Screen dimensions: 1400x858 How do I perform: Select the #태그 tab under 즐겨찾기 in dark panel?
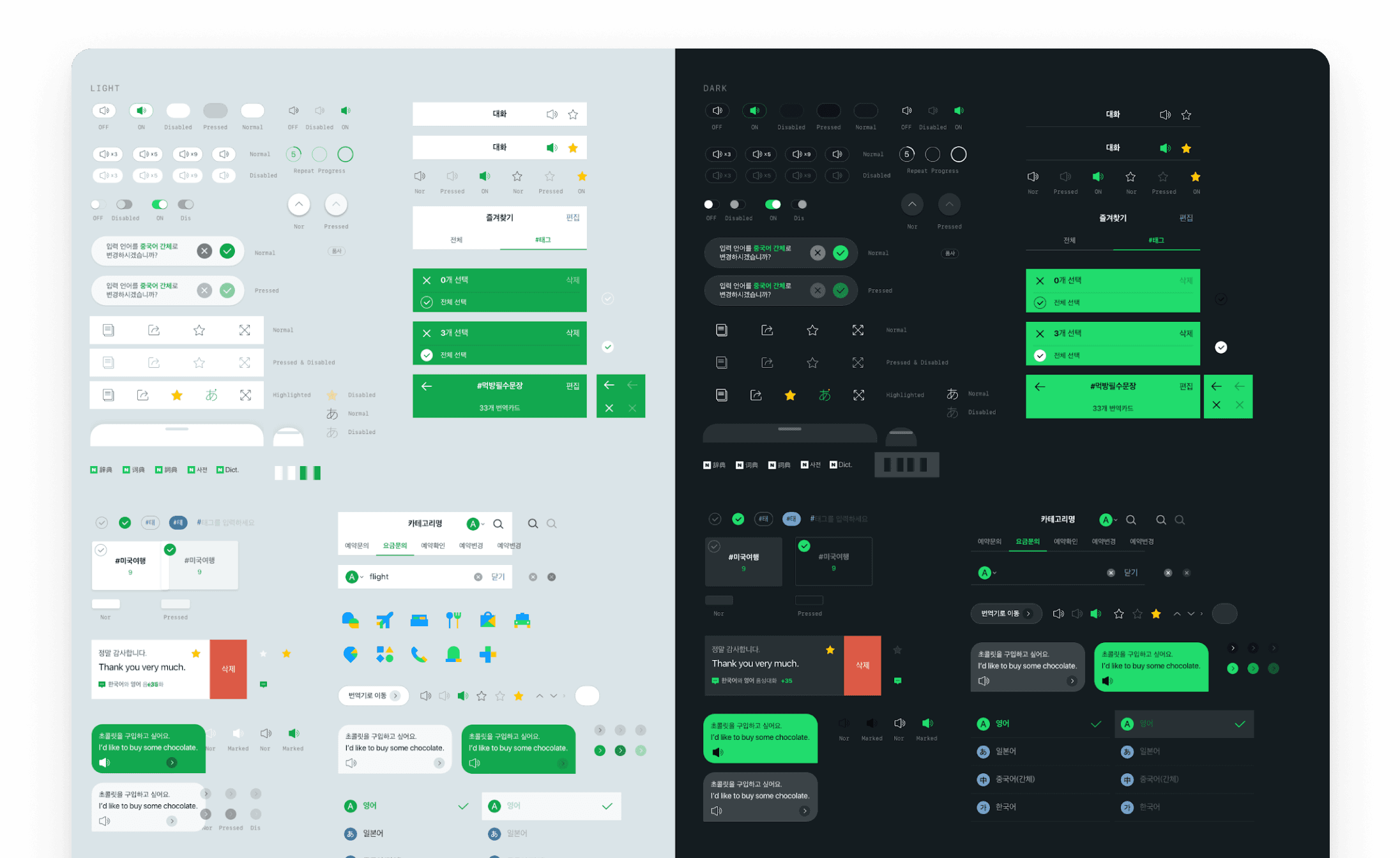point(1156,241)
